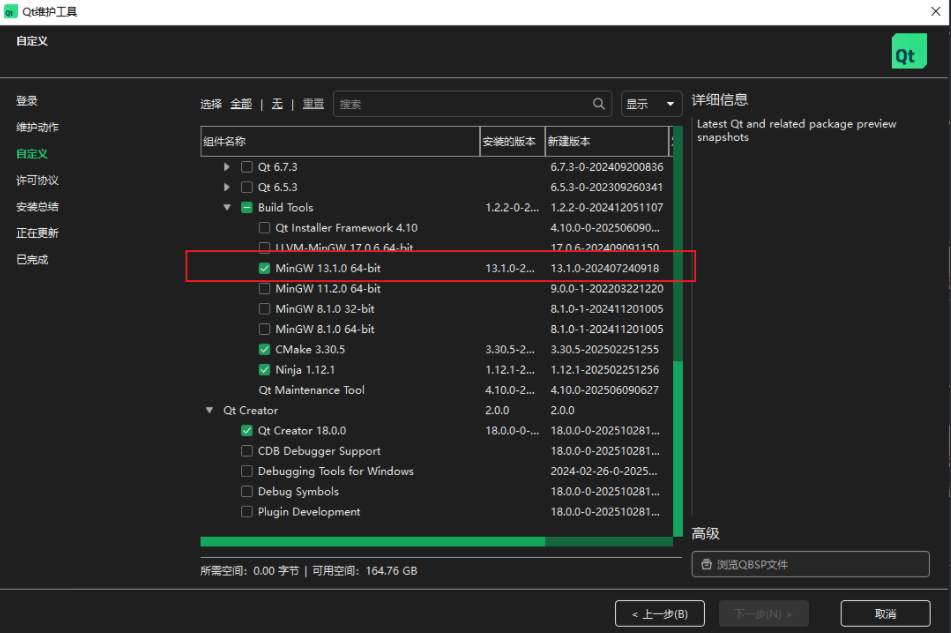The height and width of the screenshot is (633, 951).
Task: Click version 13.1.0-202407240918 cell
Action: (605, 268)
